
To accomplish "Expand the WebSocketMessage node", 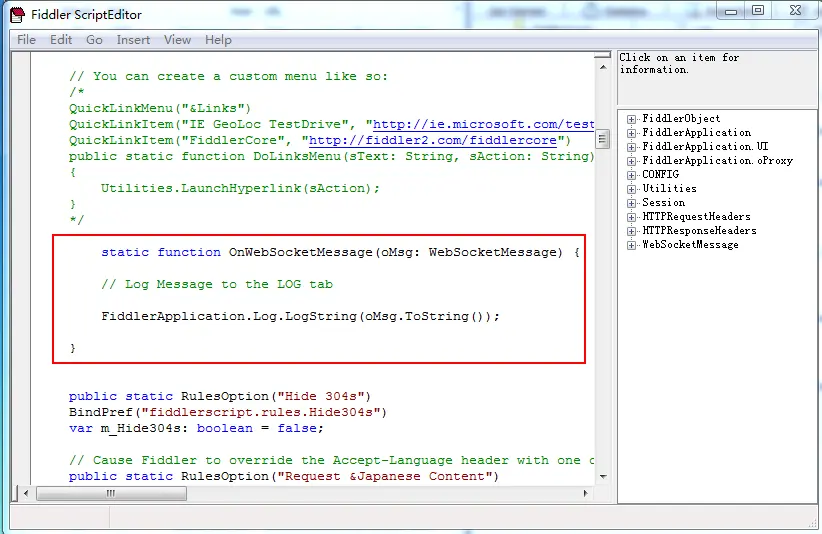I will coord(631,245).
